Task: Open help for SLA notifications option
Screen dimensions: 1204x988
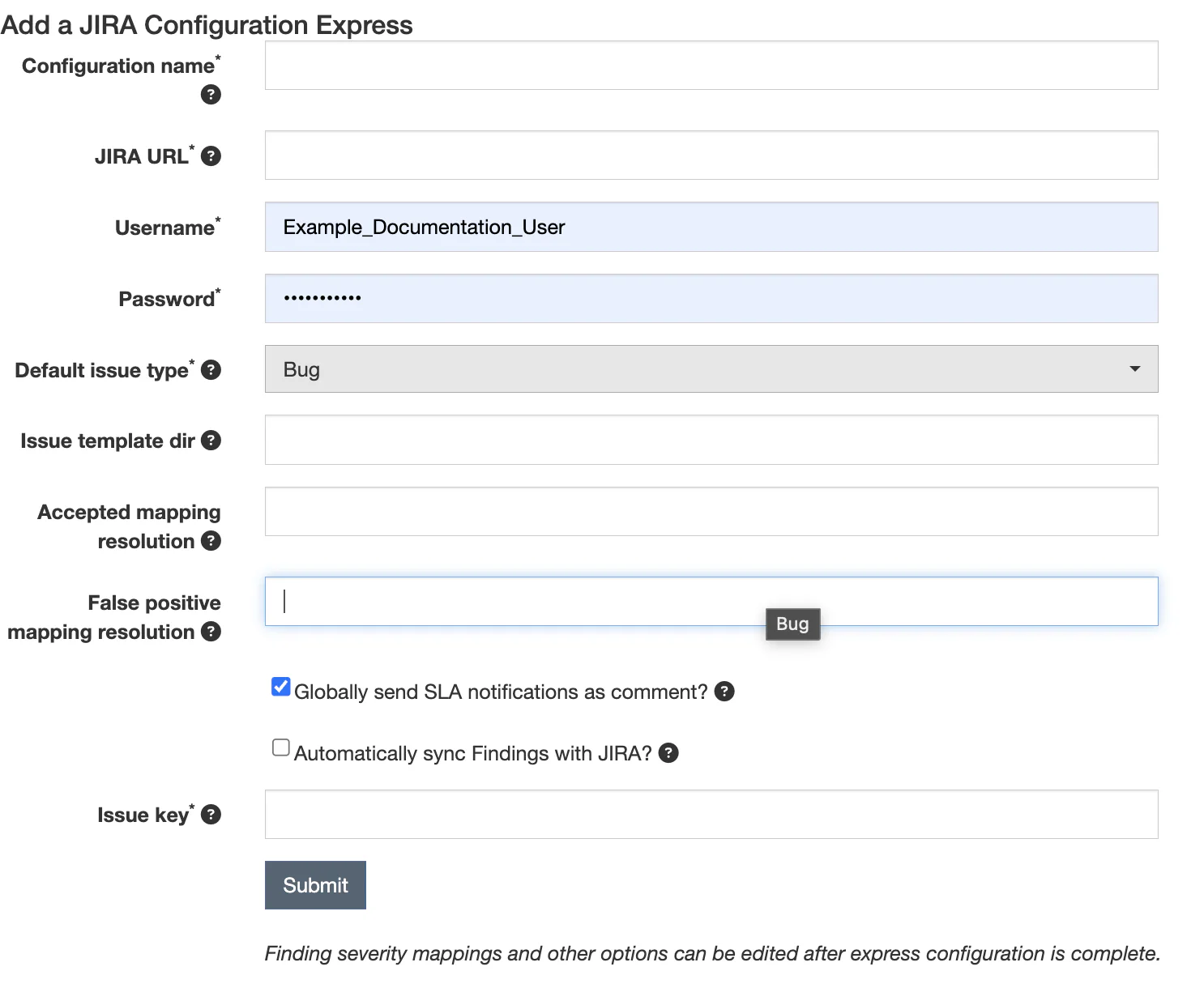Action: [x=724, y=692]
